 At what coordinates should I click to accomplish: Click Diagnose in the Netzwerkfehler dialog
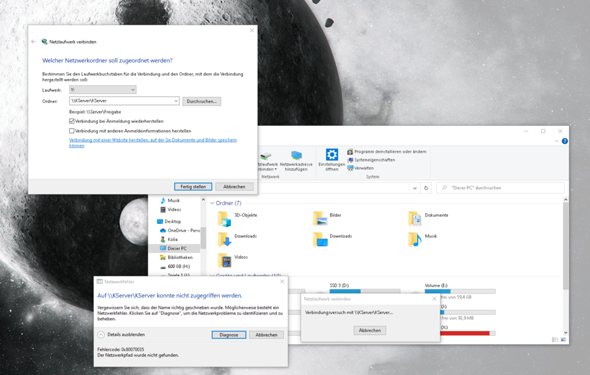click(x=229, y=335)
